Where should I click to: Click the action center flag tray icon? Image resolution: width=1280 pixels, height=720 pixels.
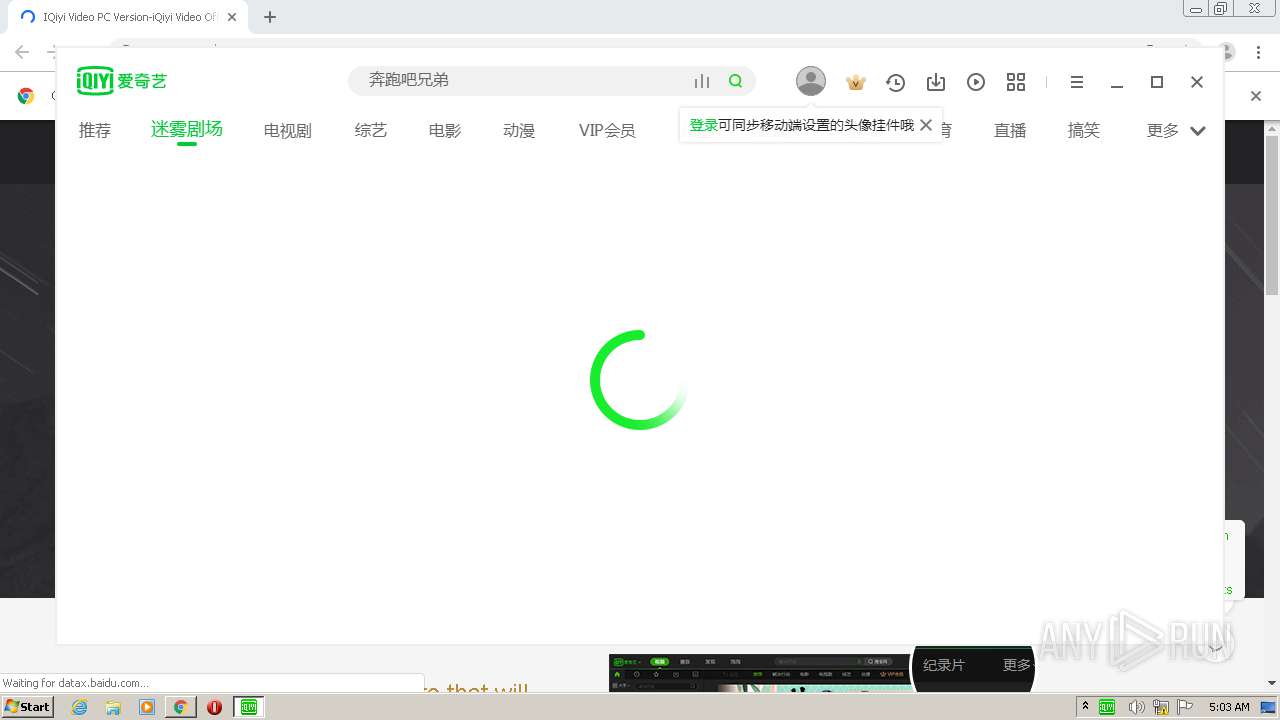(x=1185, y=707)
